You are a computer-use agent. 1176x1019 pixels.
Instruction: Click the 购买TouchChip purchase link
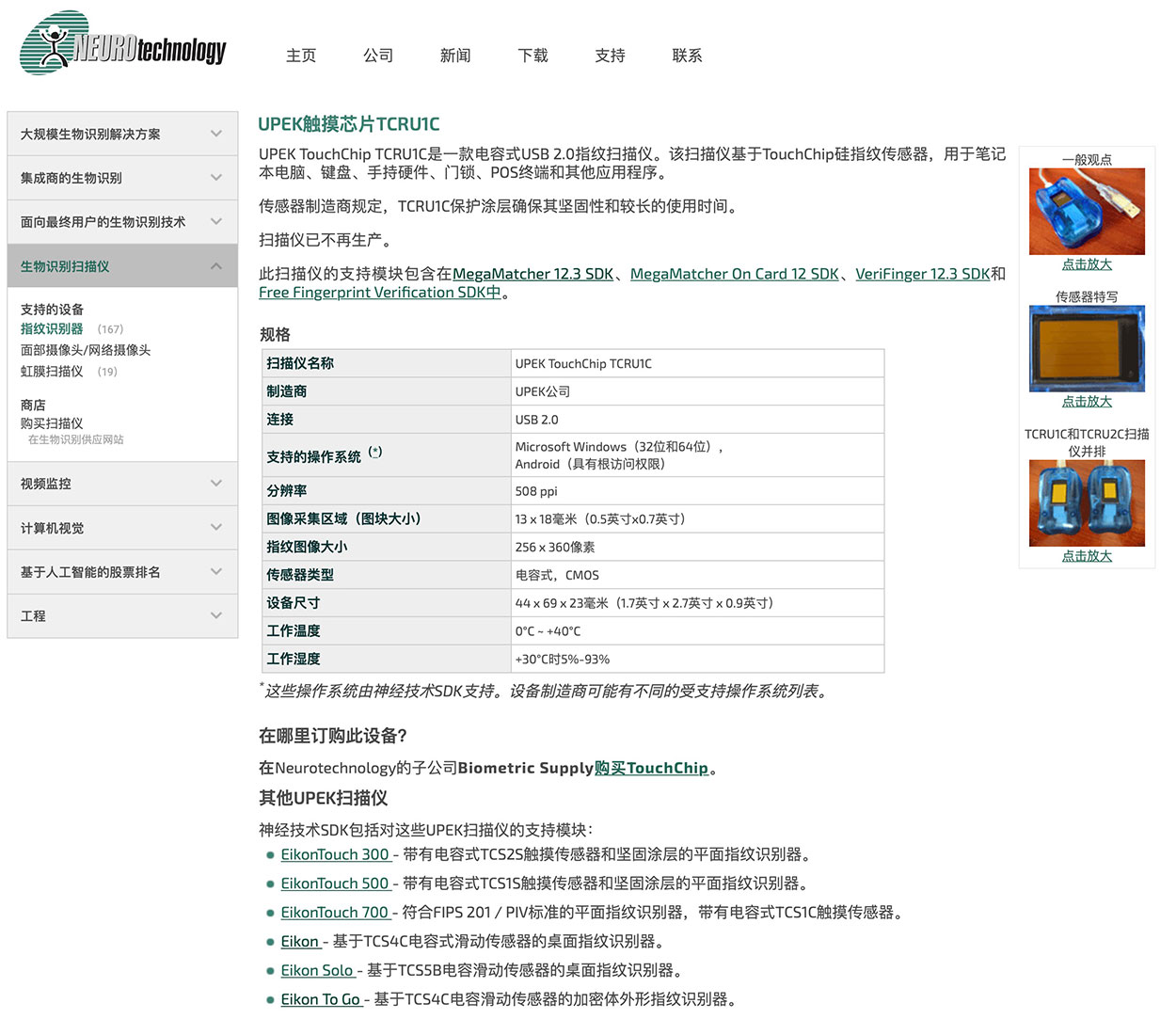[652, 768]
